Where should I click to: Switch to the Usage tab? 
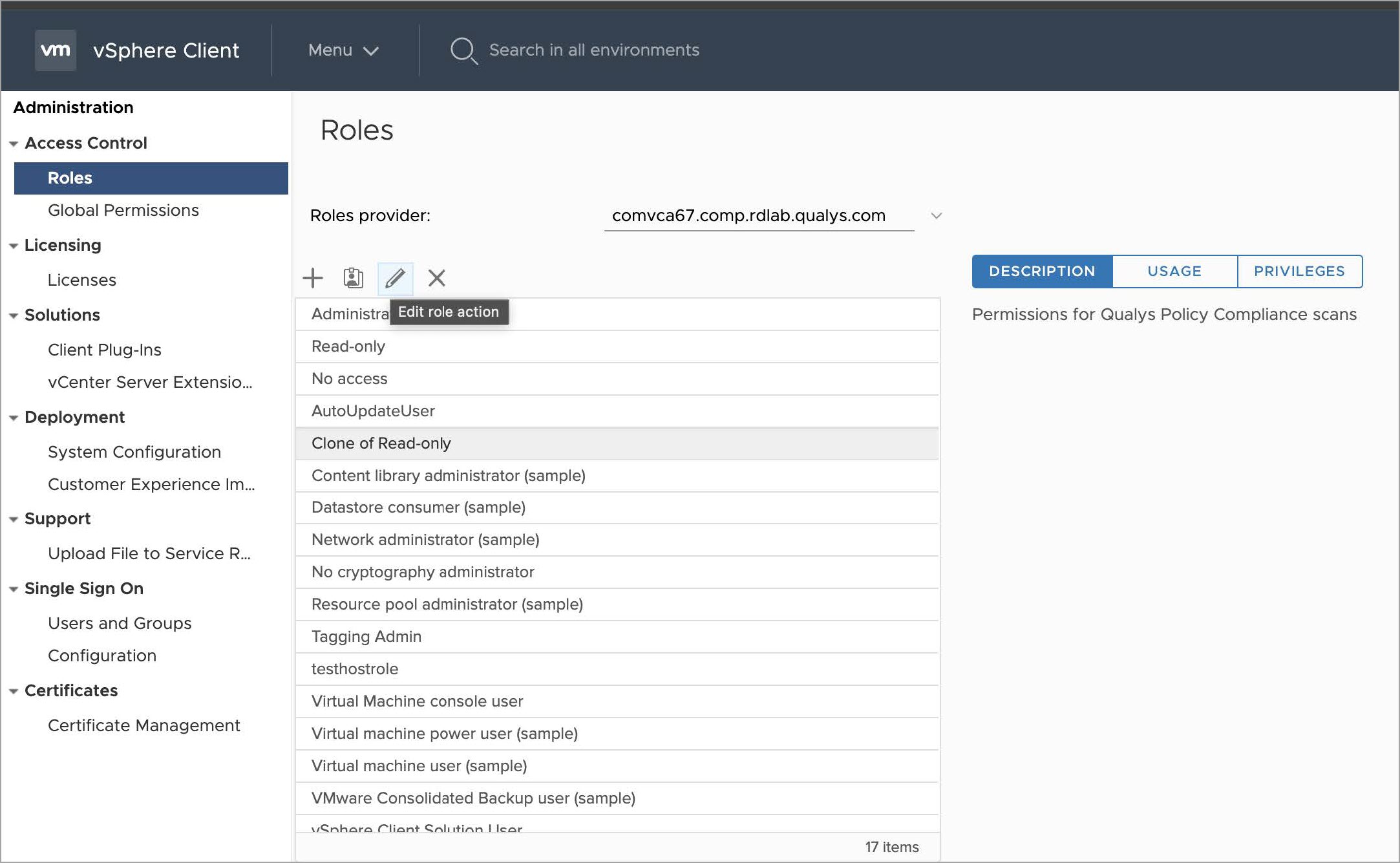1174,272
